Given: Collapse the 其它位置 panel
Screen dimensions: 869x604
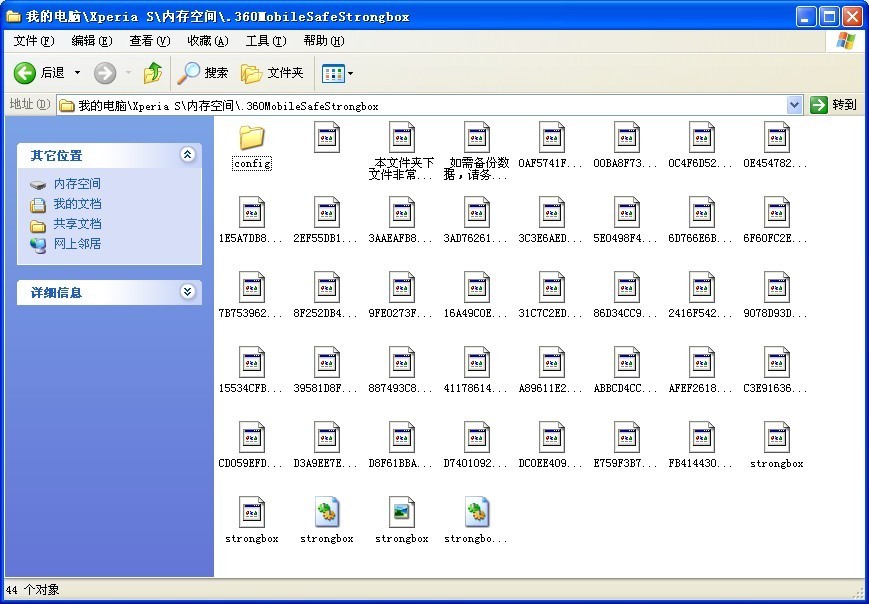Looking at the screenshot, I should (187, 155).
